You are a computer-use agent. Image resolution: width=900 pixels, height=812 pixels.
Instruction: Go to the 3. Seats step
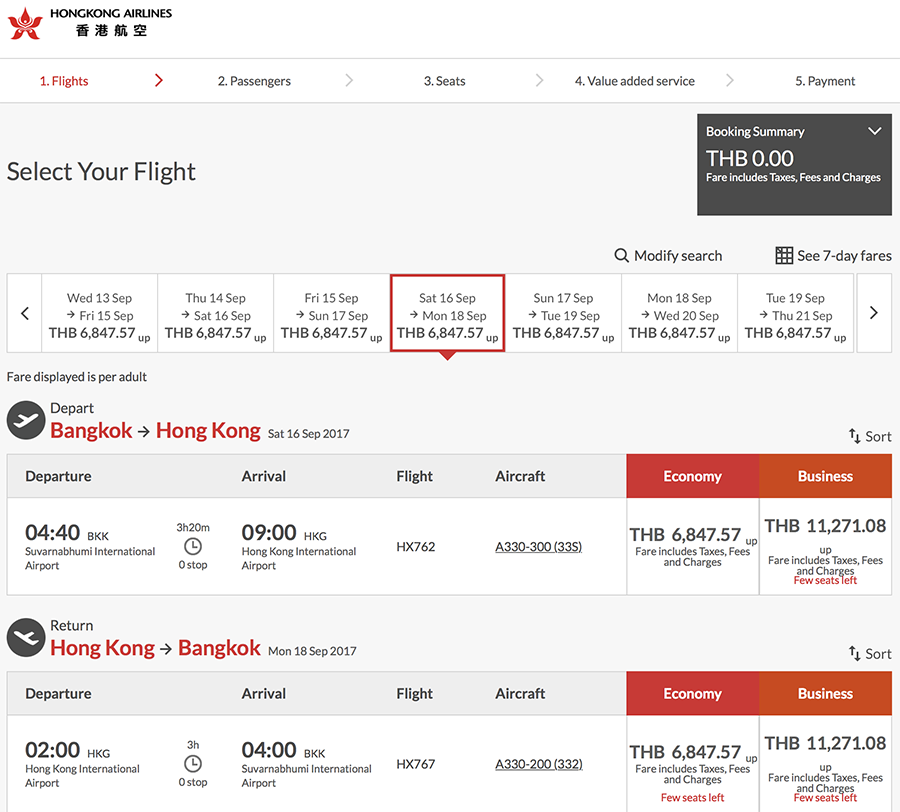point(445,81)
